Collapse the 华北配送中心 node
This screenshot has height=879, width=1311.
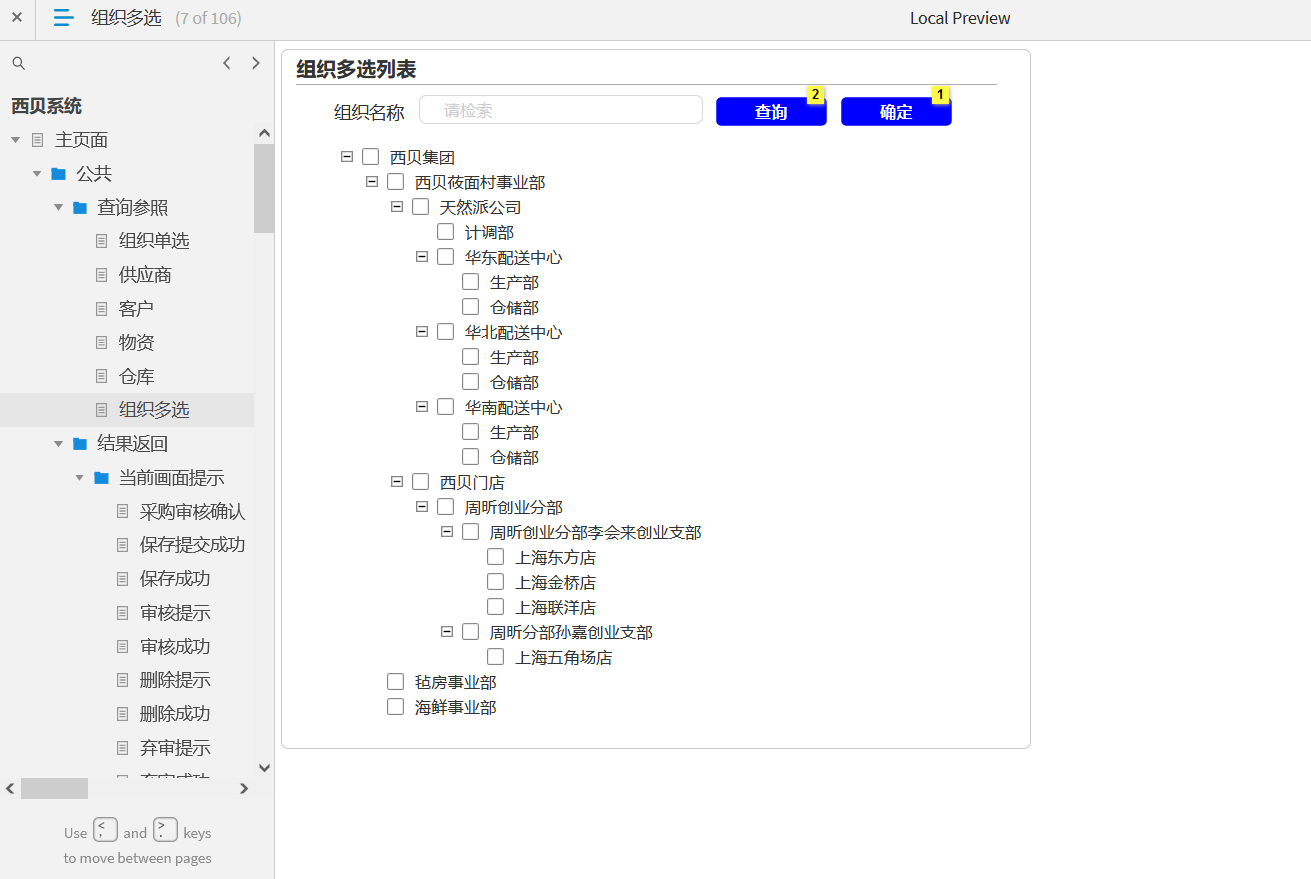[422, 331]
